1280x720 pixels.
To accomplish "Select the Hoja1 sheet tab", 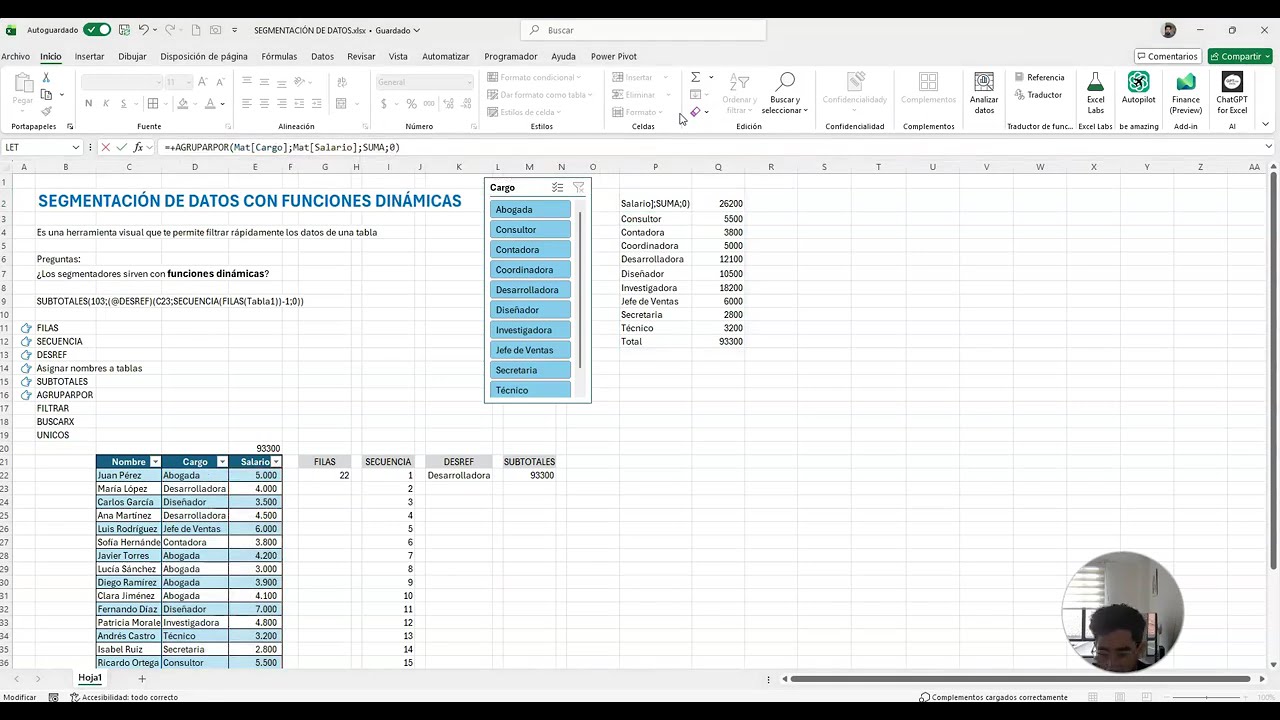I will [x=90, y=678].
